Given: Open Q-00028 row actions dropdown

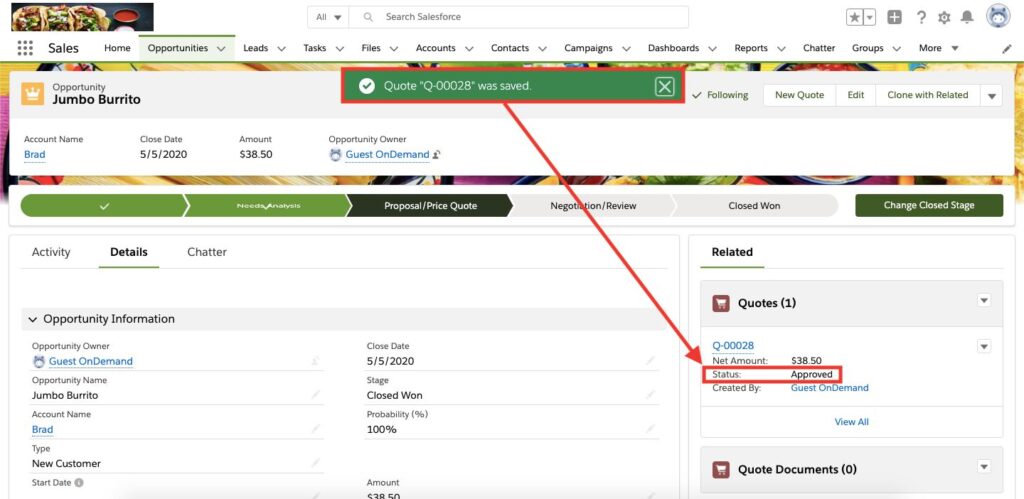Looking at the screenshot, I should pyautogui.click(x=984, y=346).
